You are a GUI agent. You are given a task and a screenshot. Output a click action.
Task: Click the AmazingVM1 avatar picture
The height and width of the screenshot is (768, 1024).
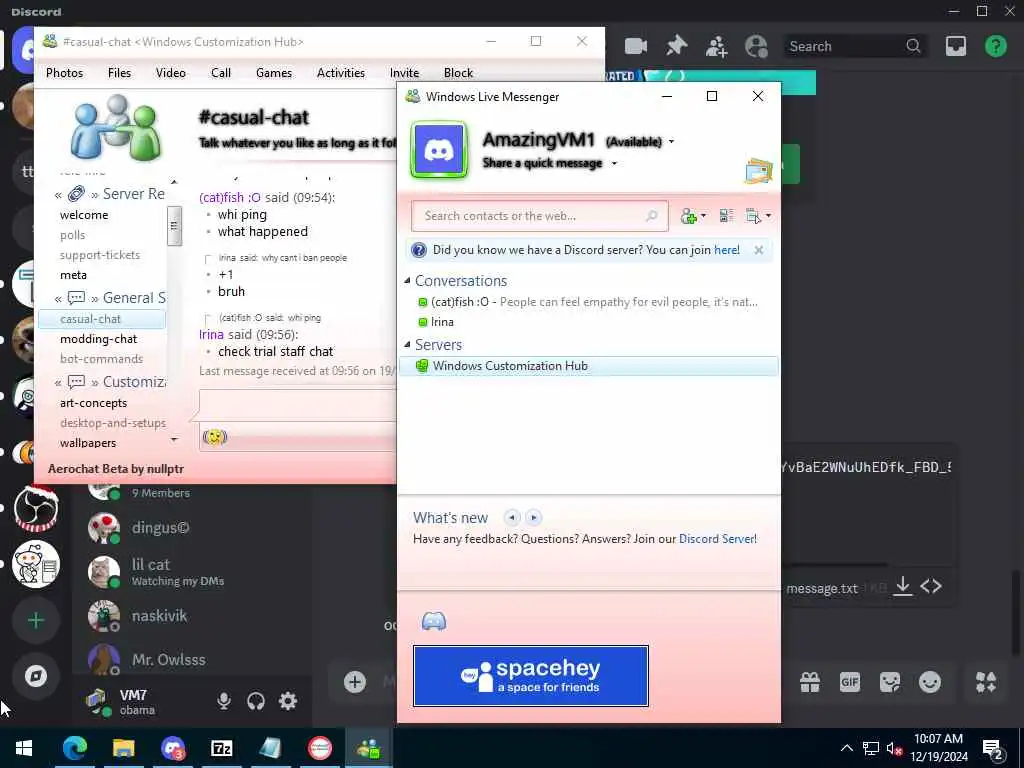tap(438, 150)
